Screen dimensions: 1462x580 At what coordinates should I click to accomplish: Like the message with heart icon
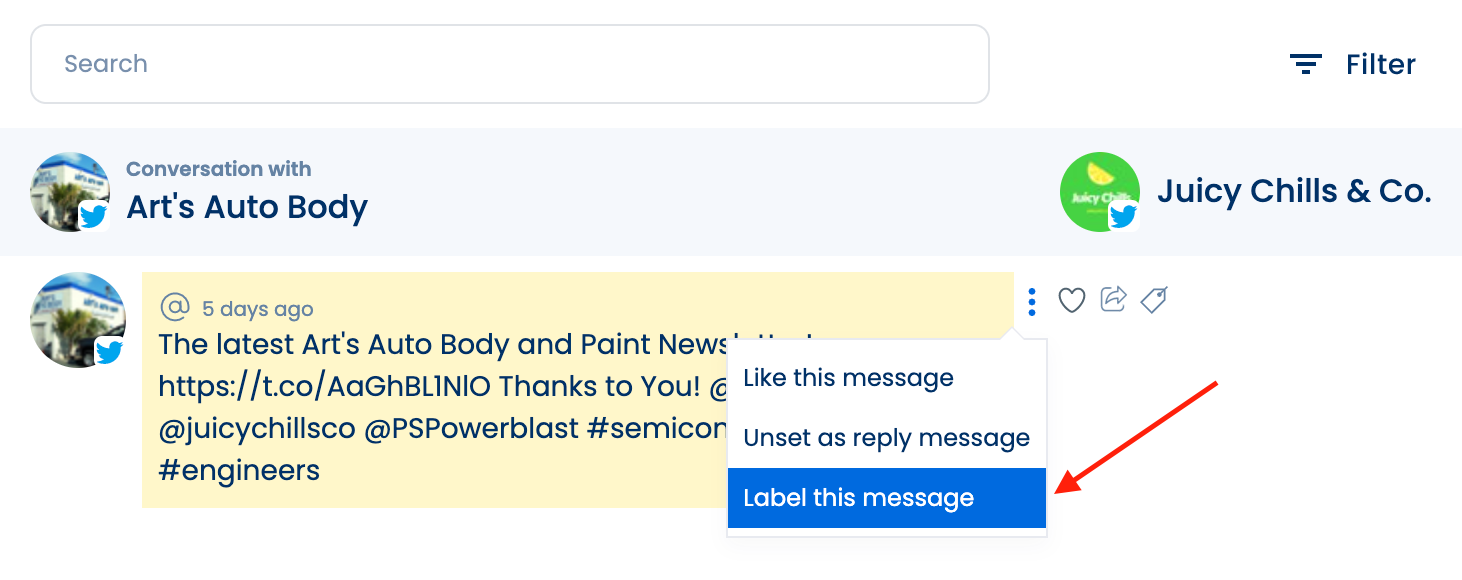pyautogui.click(x=1072, y=300)
